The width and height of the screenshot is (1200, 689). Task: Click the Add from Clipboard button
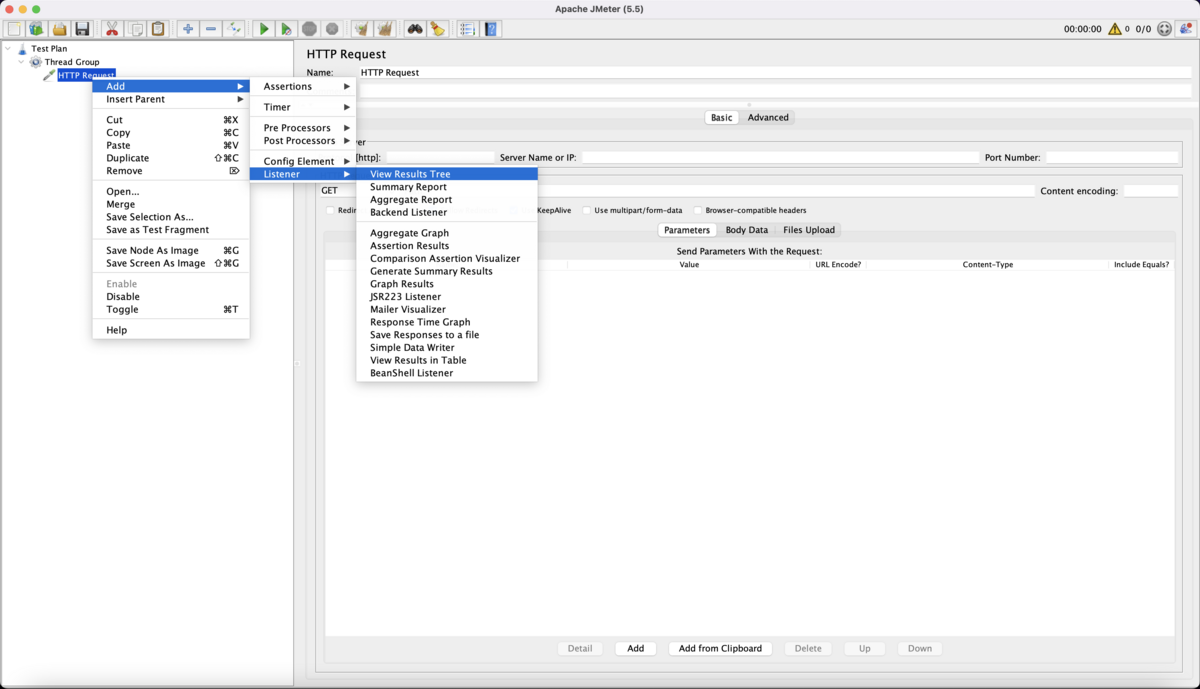720,648
